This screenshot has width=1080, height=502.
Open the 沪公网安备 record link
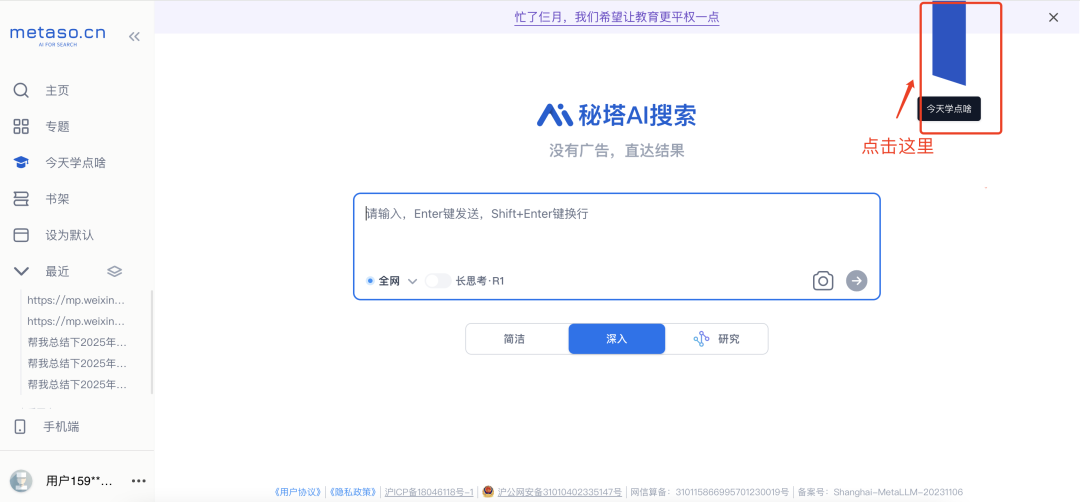pos(560,492)
